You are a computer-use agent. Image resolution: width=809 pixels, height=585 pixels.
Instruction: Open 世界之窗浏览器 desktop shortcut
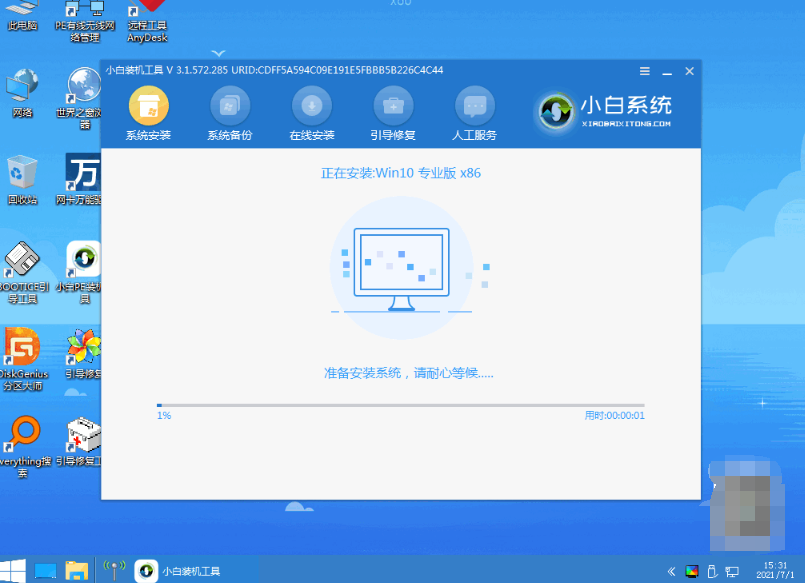coord(83,98)
